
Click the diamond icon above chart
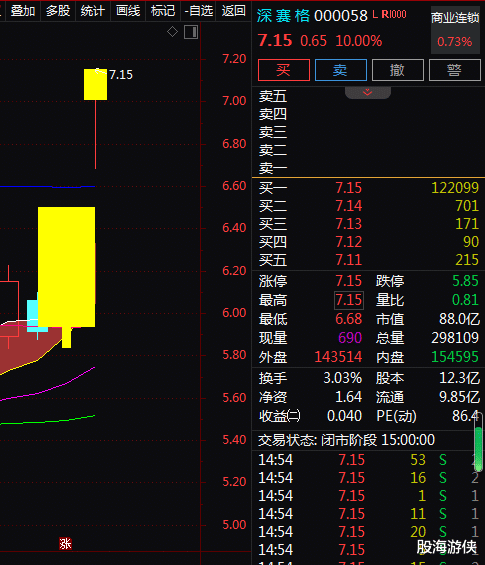[x=172, y=32]
